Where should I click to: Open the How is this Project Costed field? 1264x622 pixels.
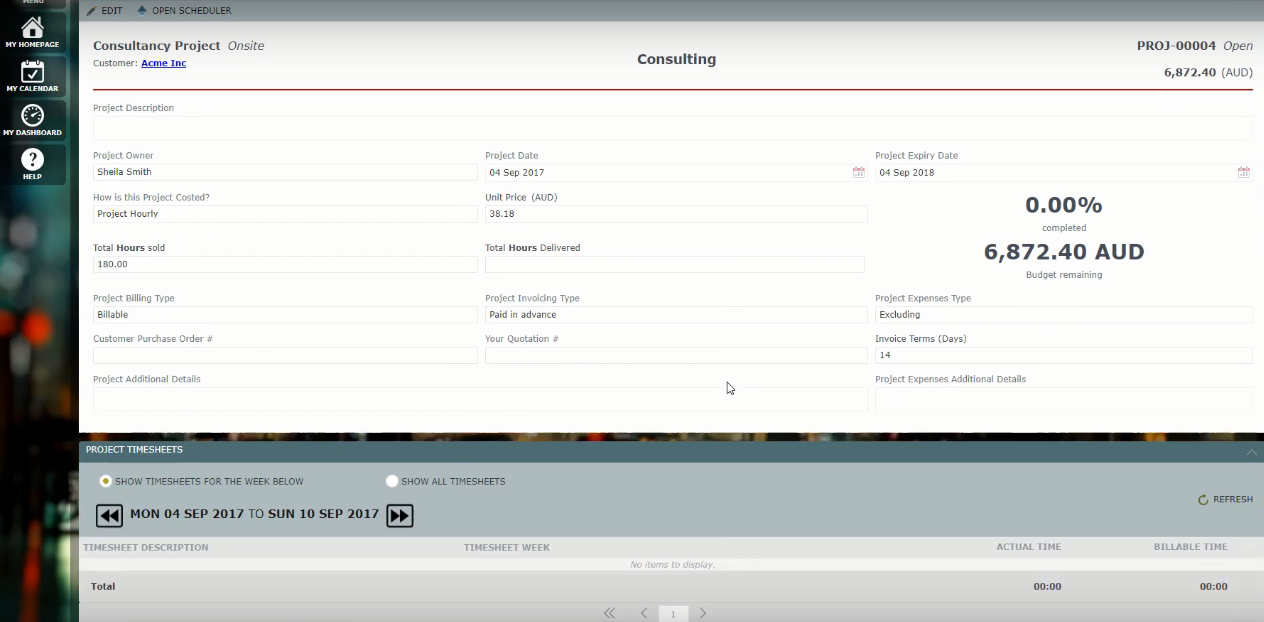[285, 214]
